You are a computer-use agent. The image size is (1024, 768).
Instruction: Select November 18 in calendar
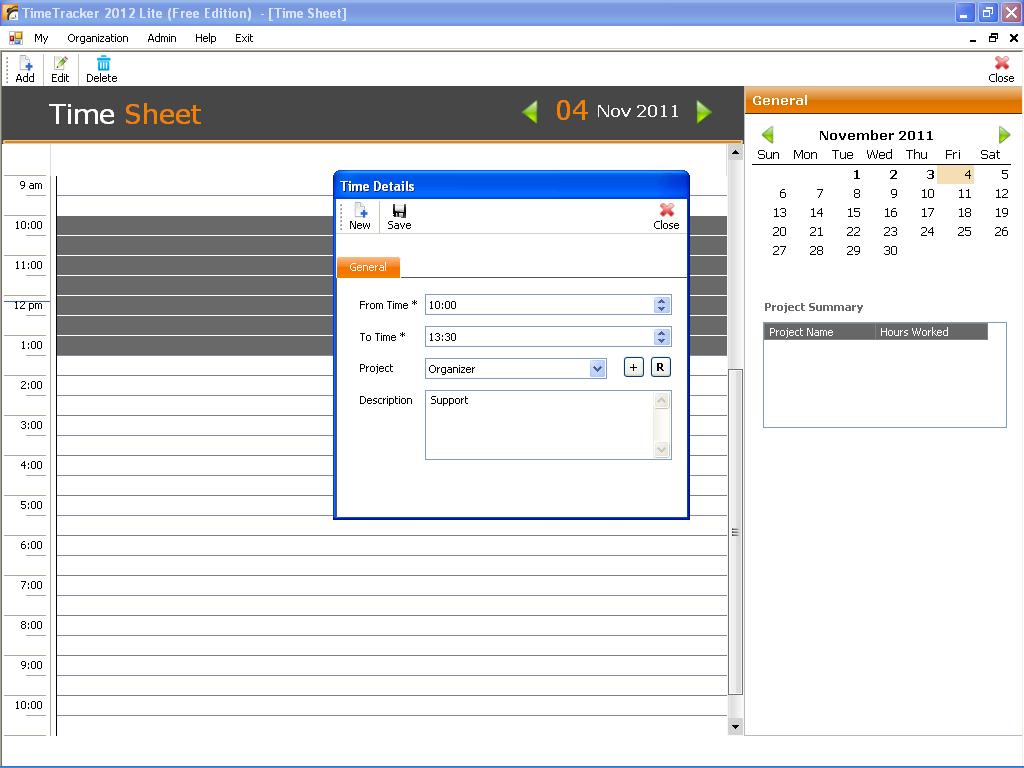pos(964,213)
